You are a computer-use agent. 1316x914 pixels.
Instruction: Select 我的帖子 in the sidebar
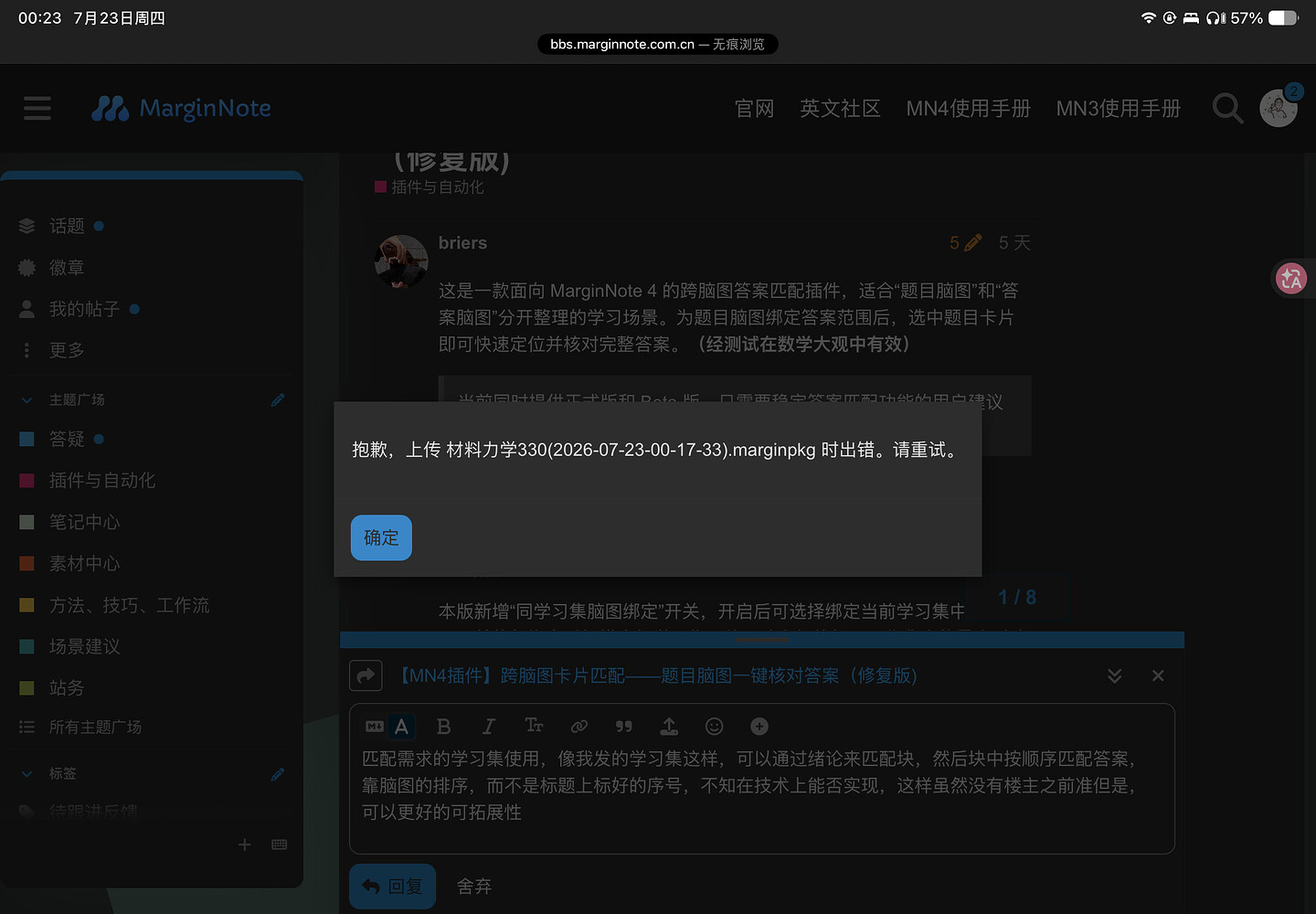click(84, 309)
